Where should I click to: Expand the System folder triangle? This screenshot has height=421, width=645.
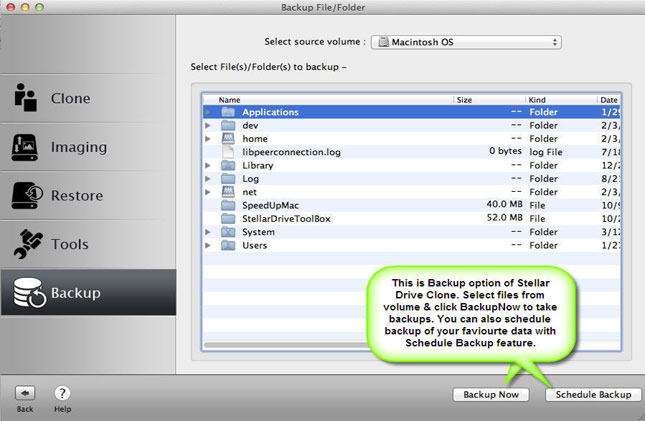208,232
